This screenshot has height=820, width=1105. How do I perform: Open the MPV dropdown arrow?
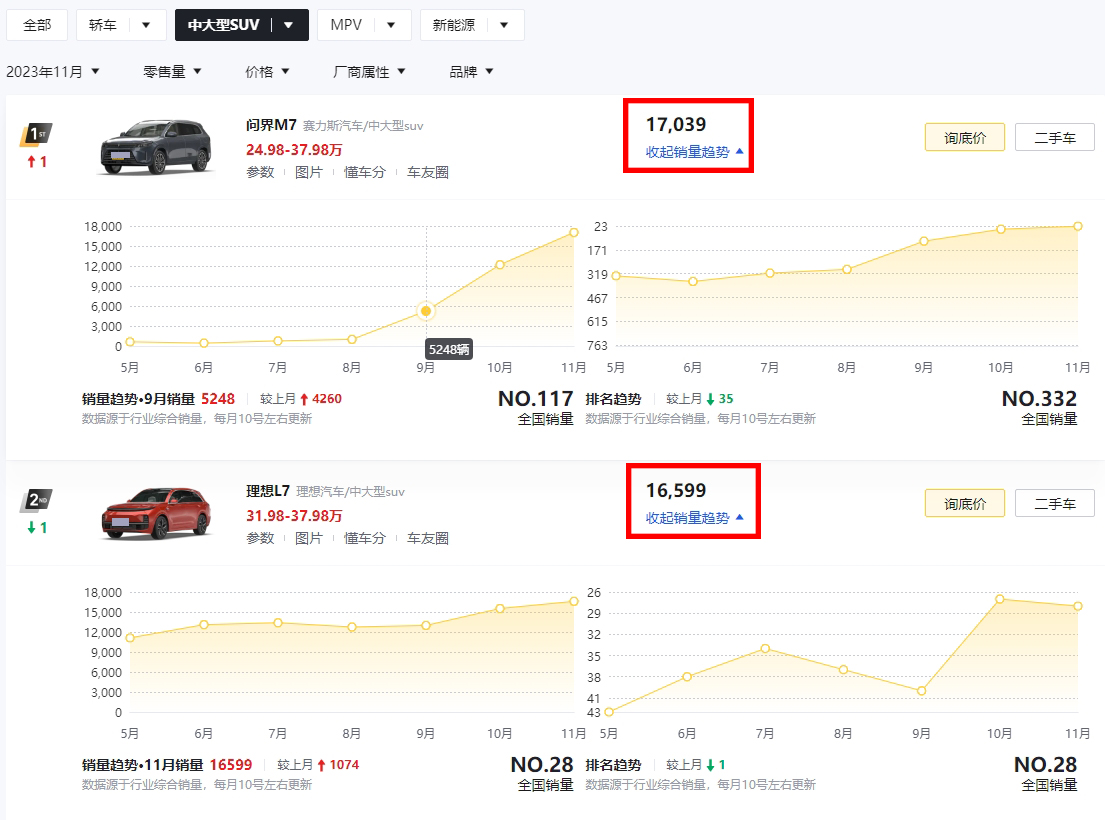coord(391,25)
